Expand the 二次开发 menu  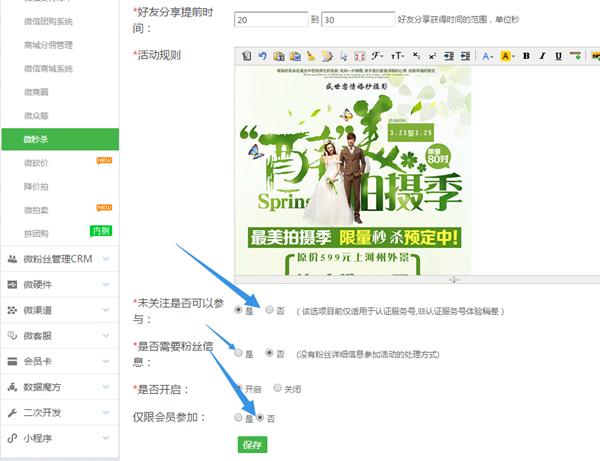pyautogui.click(x=60, y=413)
